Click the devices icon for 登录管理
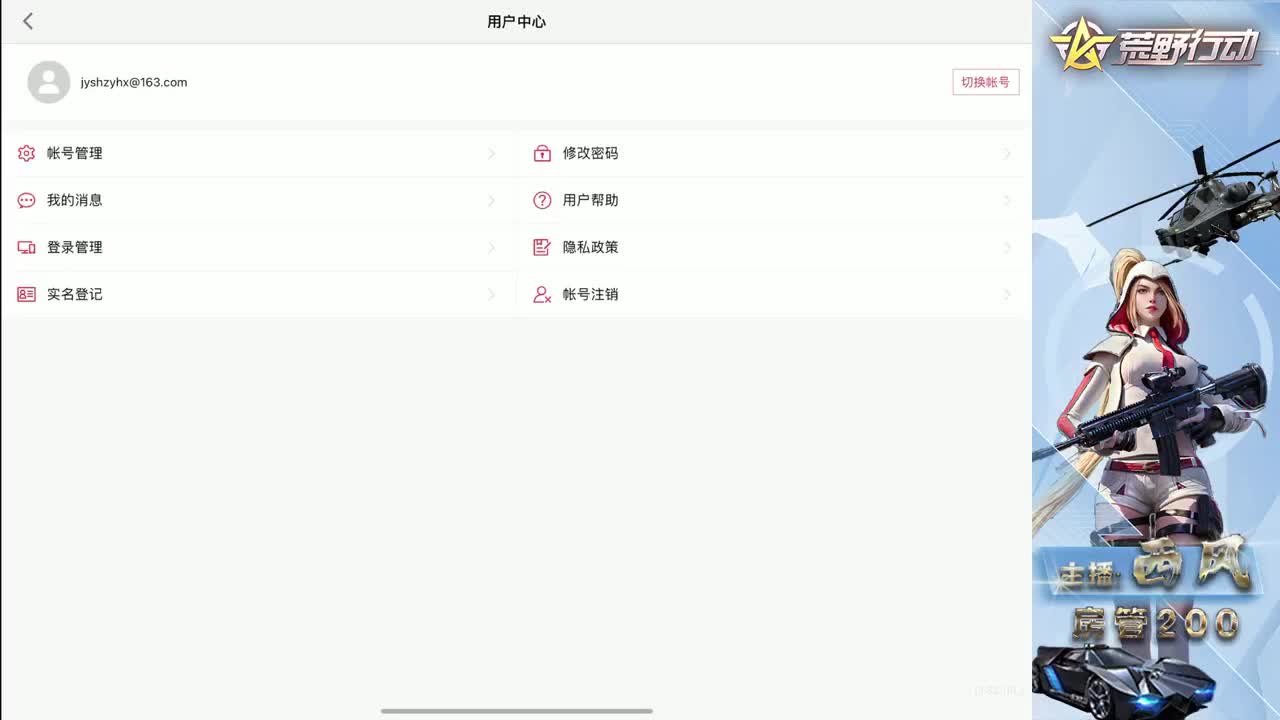 [x=26, y=247]
